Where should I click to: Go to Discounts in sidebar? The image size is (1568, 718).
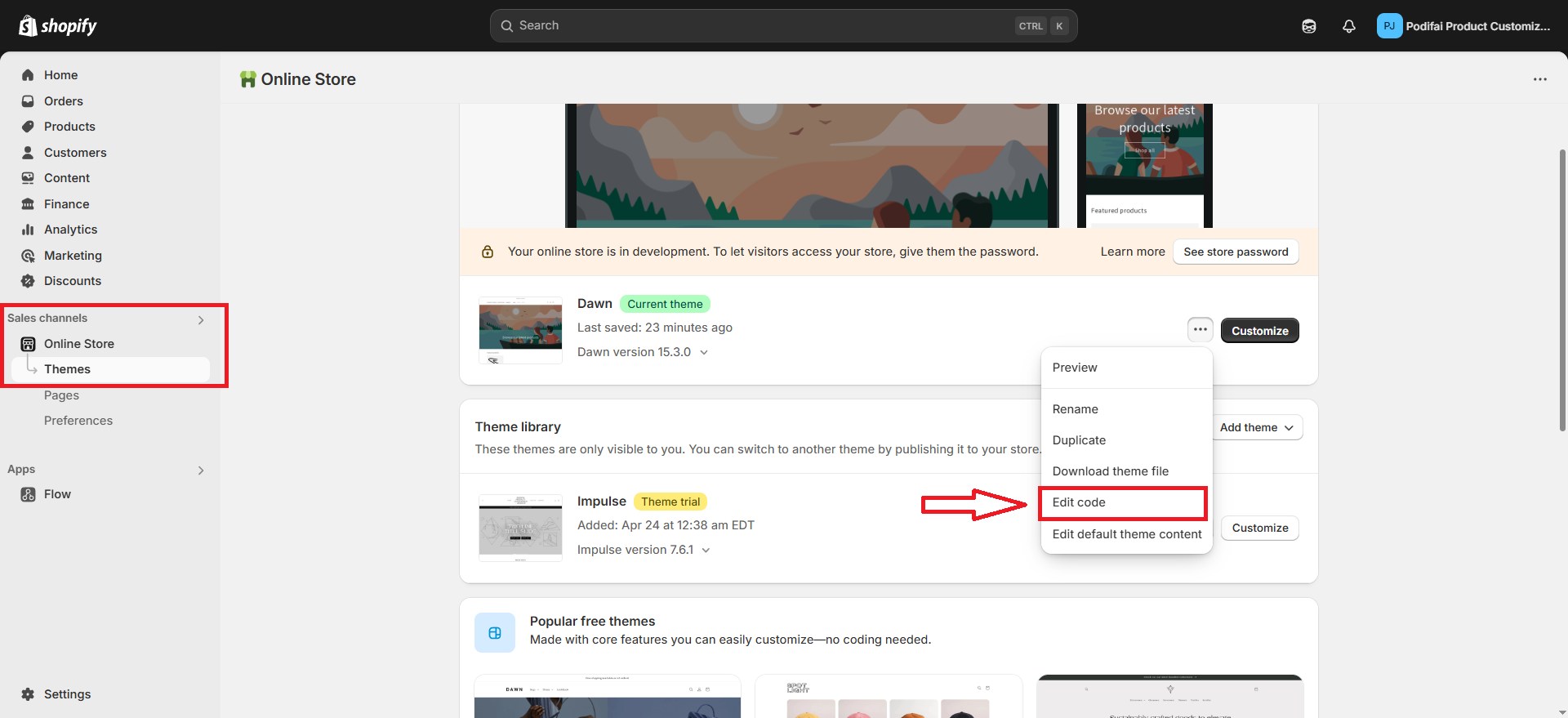73,281
